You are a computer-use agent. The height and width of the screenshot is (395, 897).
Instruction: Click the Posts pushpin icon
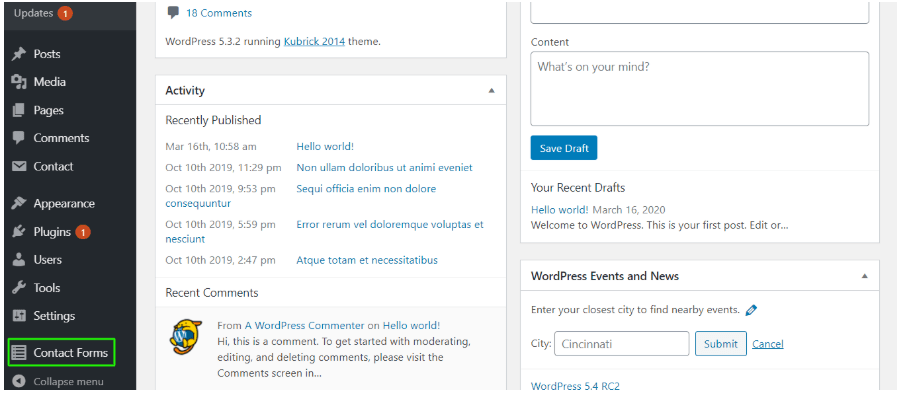[19, 54]
